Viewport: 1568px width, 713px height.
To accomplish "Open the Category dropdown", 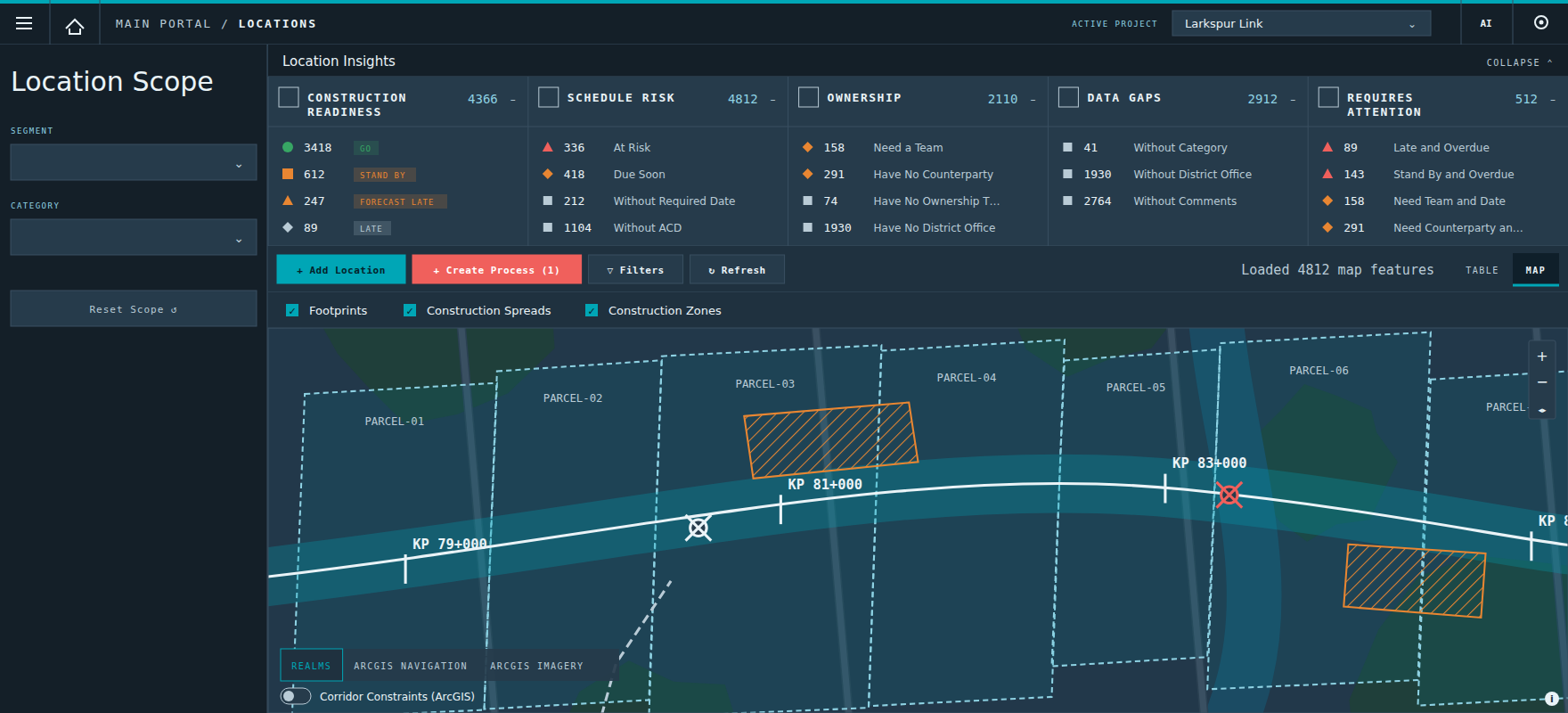I will 134,237.
